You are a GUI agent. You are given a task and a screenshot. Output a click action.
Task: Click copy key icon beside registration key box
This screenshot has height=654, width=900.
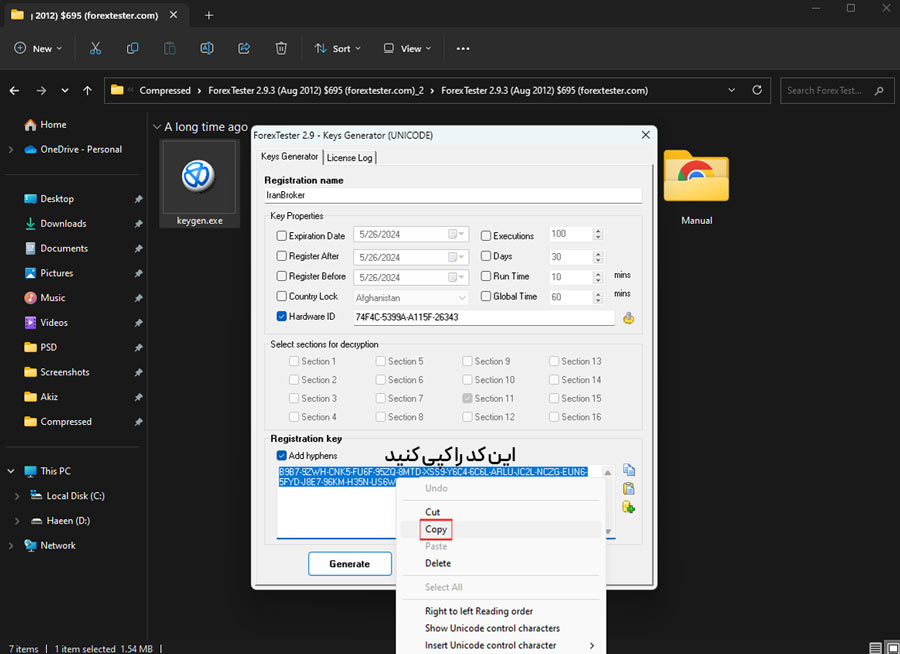pyautogui.click(x=629, y=470)
